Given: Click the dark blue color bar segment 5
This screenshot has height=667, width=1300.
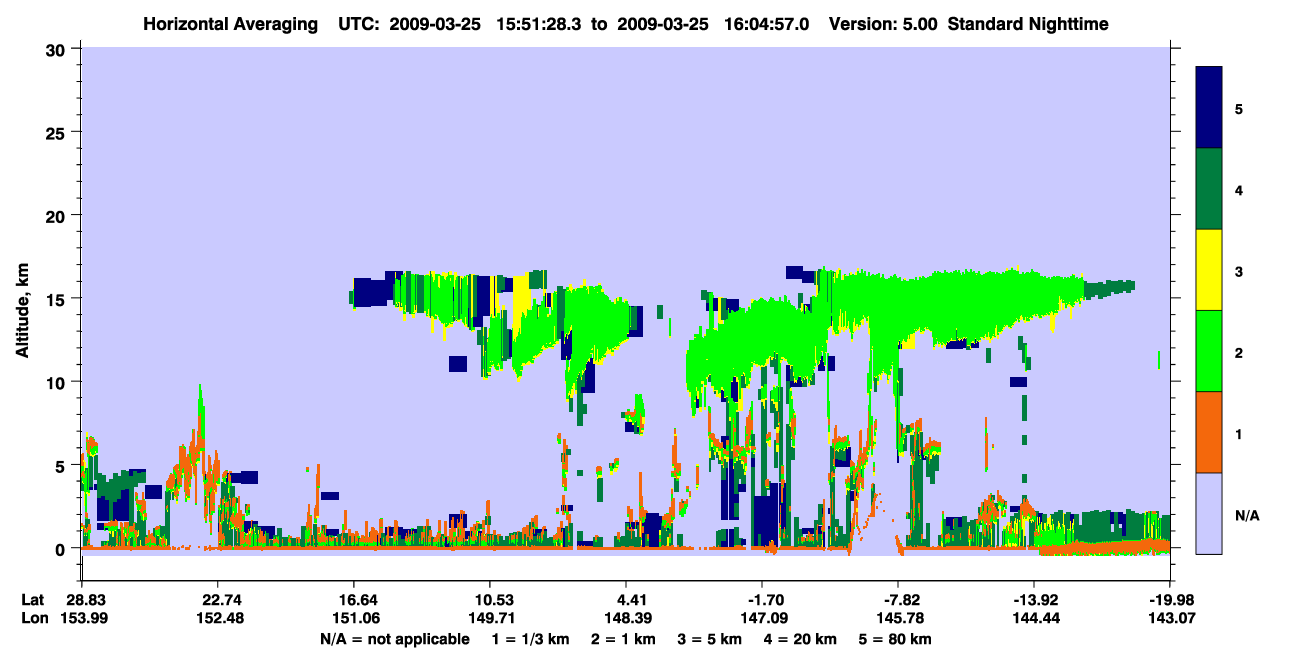Looking at the screenshot, I should coord(1209,108).
